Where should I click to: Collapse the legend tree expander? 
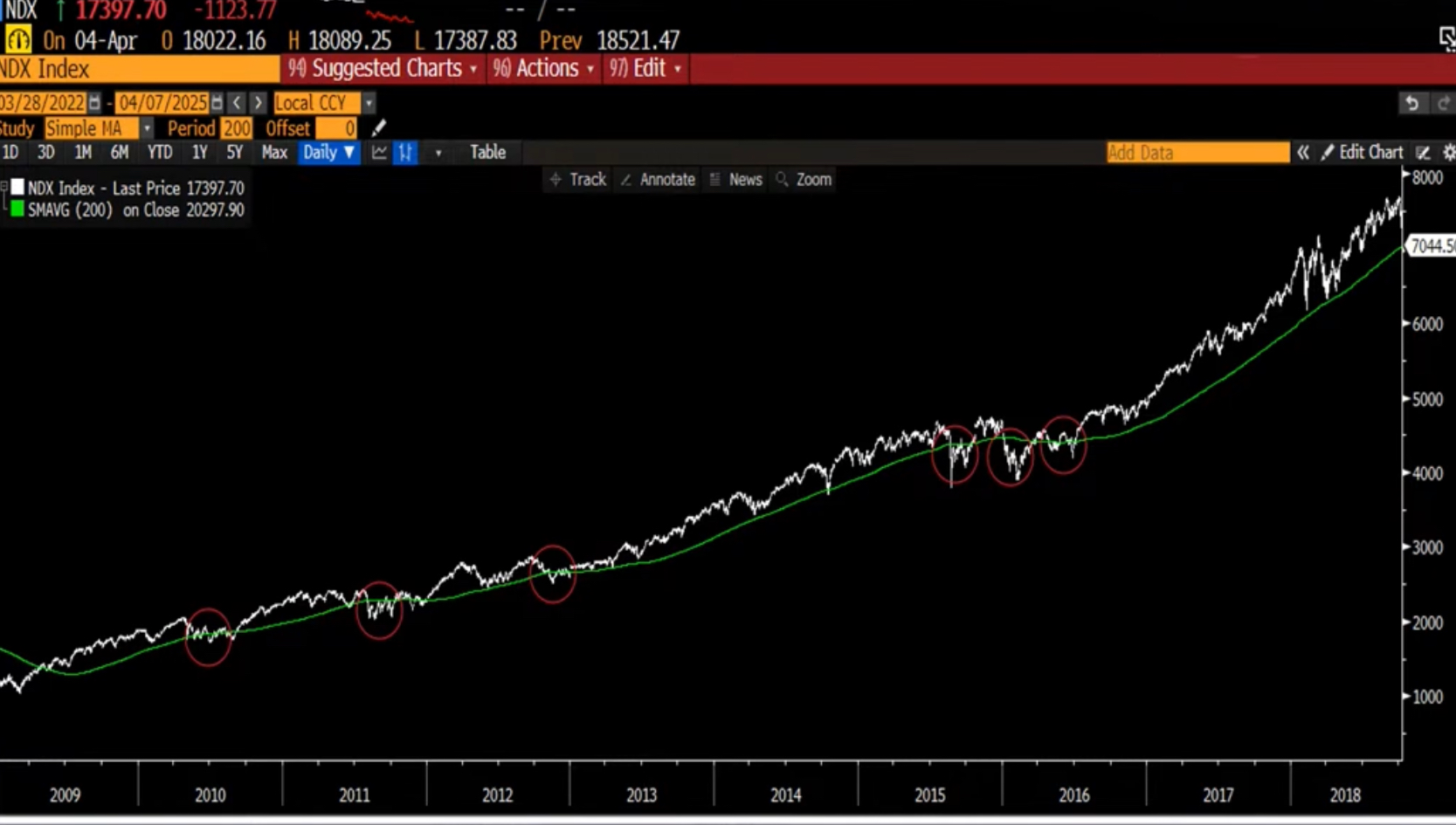click(x=4, y=187)
